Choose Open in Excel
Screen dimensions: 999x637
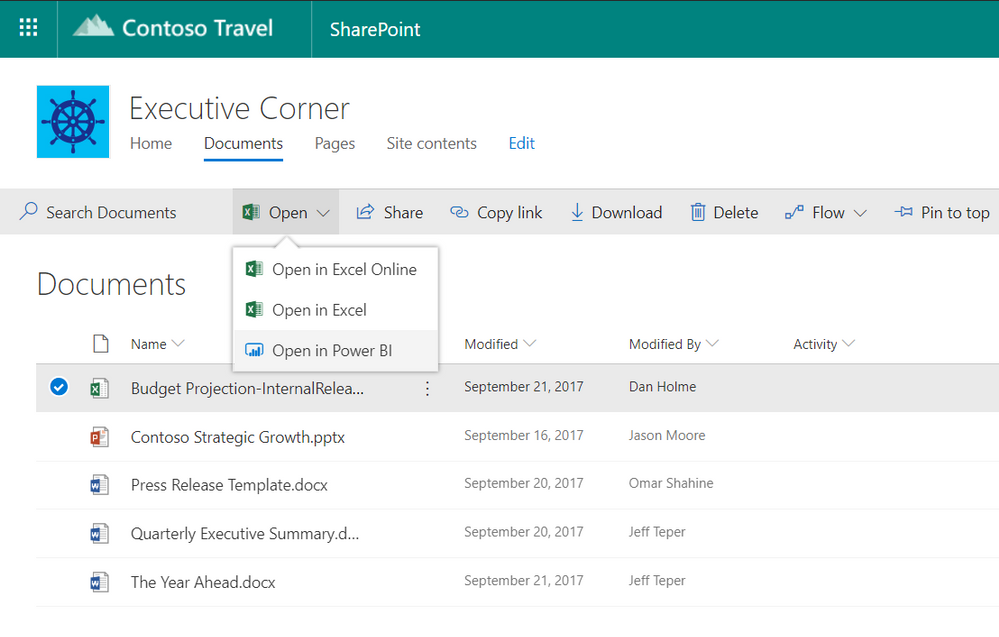tap(336, 310)
